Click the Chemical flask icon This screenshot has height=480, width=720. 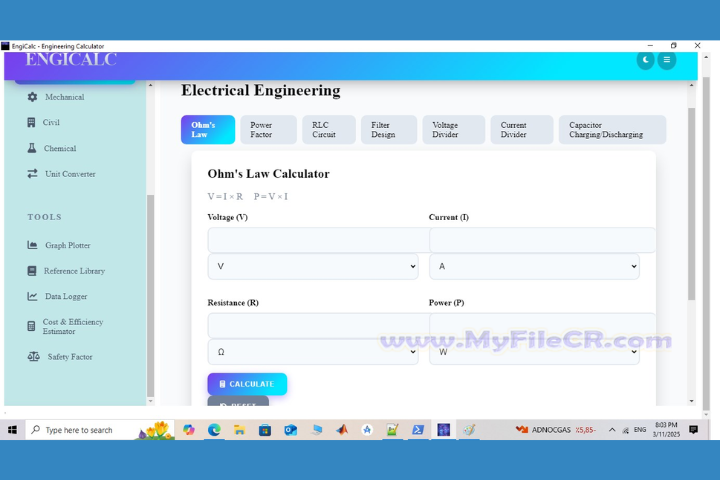click(32, 148)
